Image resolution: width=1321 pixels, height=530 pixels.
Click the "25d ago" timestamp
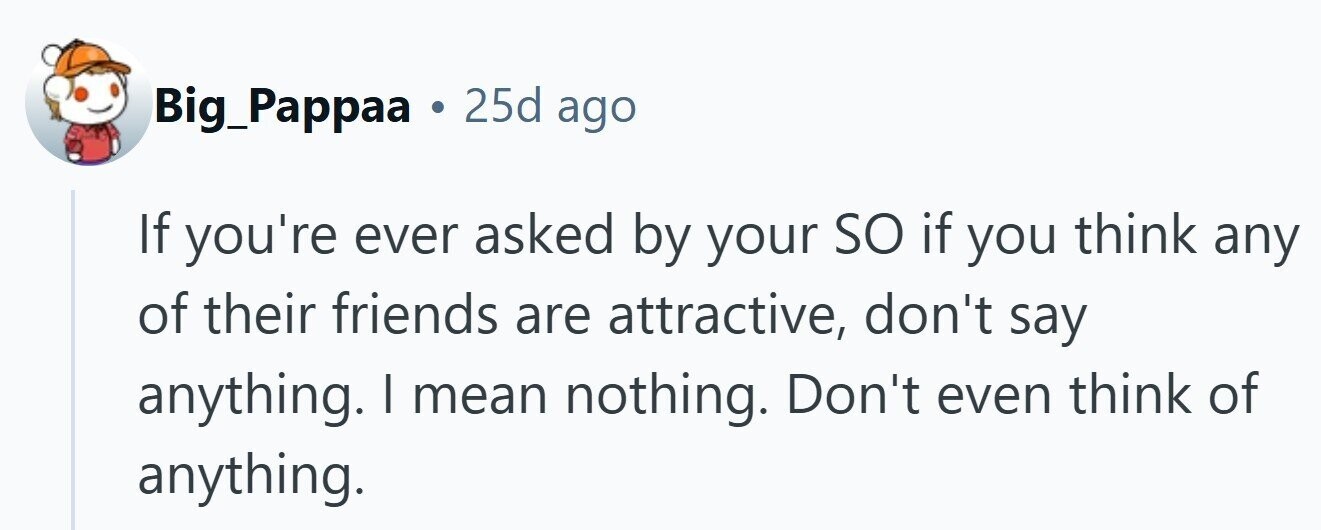pyautogui.click(x=549, y=106)
